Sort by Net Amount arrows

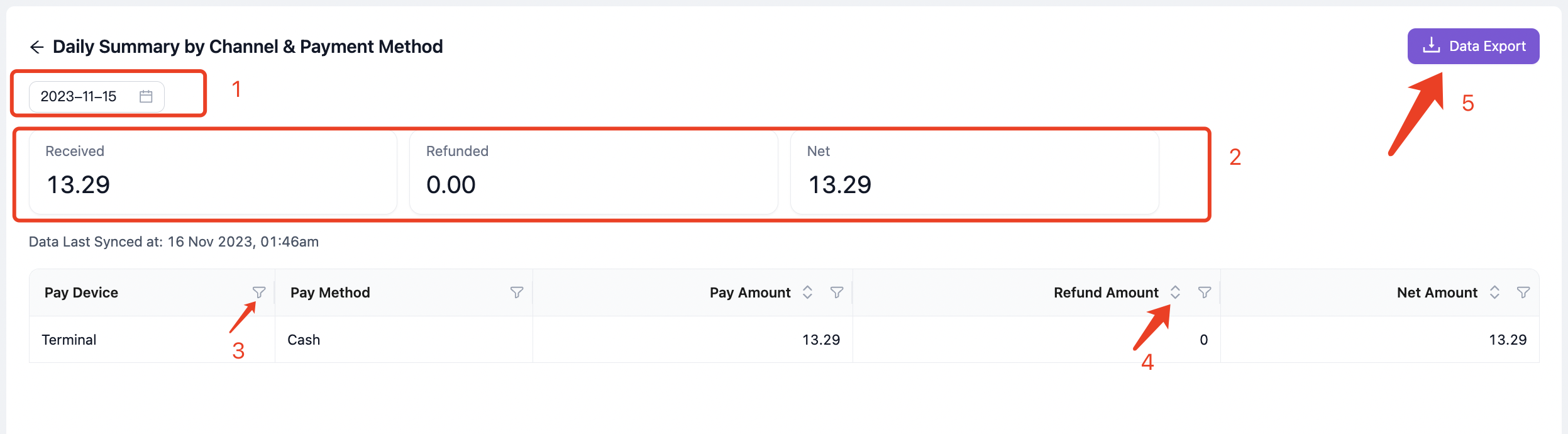pyautogui.click(x=1494, y=292)
